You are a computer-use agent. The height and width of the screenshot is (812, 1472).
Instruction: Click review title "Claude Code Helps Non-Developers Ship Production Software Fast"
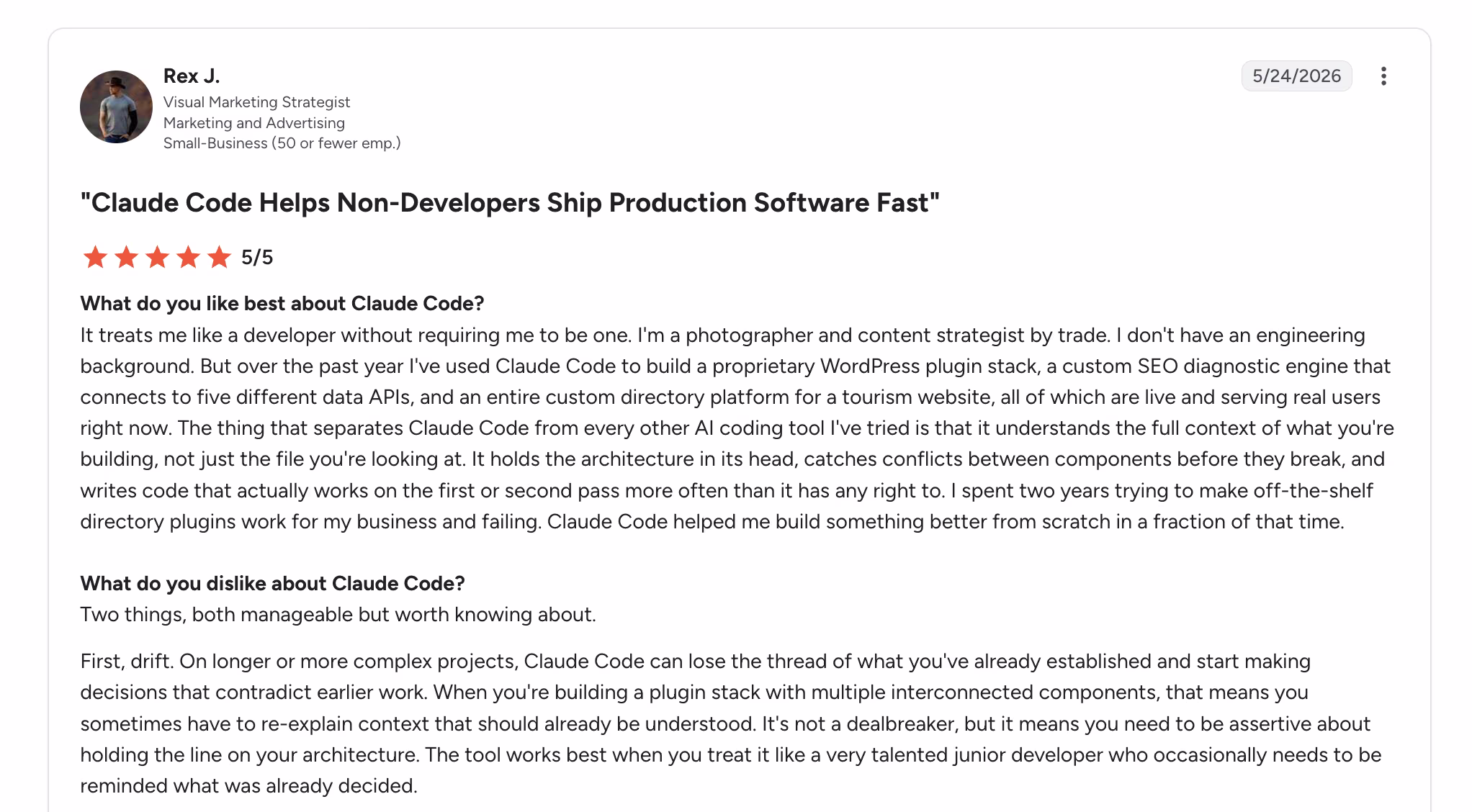[510, 202]
